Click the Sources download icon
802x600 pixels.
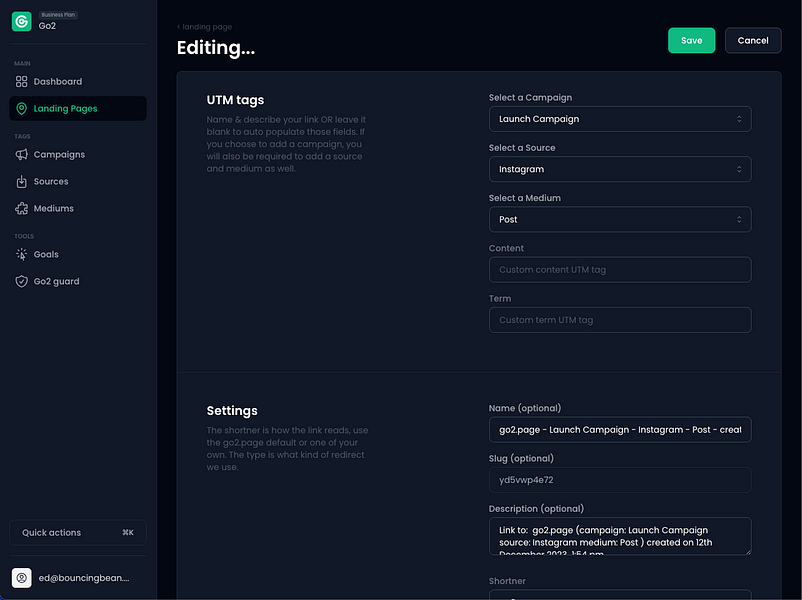22,181
